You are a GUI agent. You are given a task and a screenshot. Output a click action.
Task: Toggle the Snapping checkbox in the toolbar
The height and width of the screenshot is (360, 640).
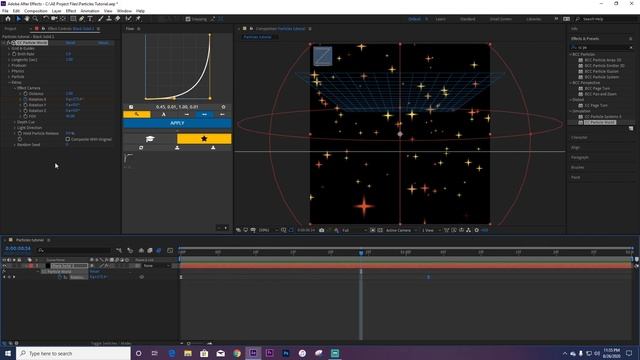pos(188,19)
